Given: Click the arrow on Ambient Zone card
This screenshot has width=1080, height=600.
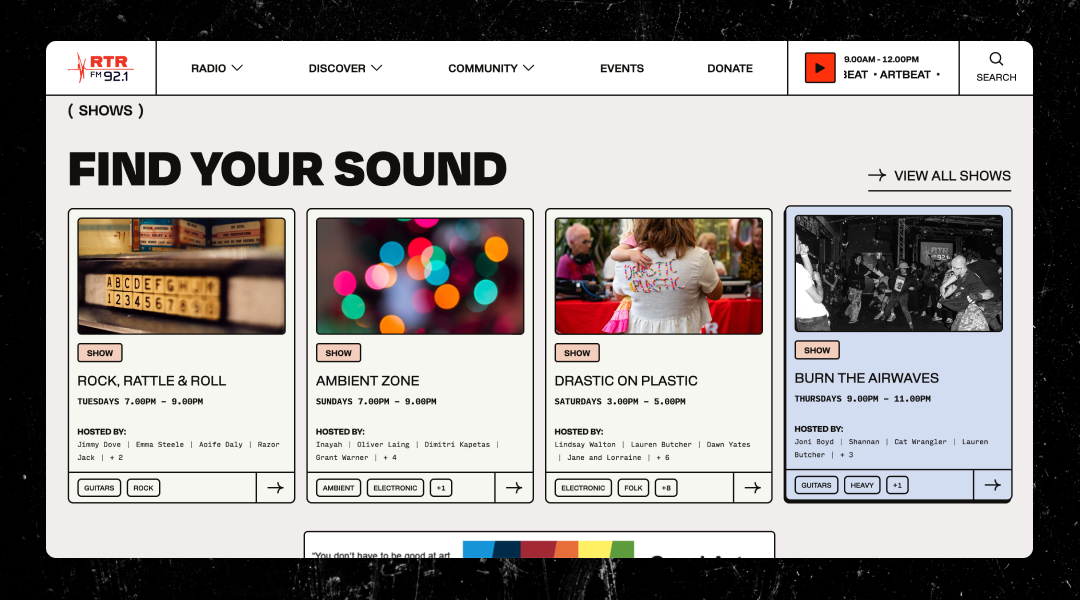Looking at the screenshot, I should click(x=514, y=488).
